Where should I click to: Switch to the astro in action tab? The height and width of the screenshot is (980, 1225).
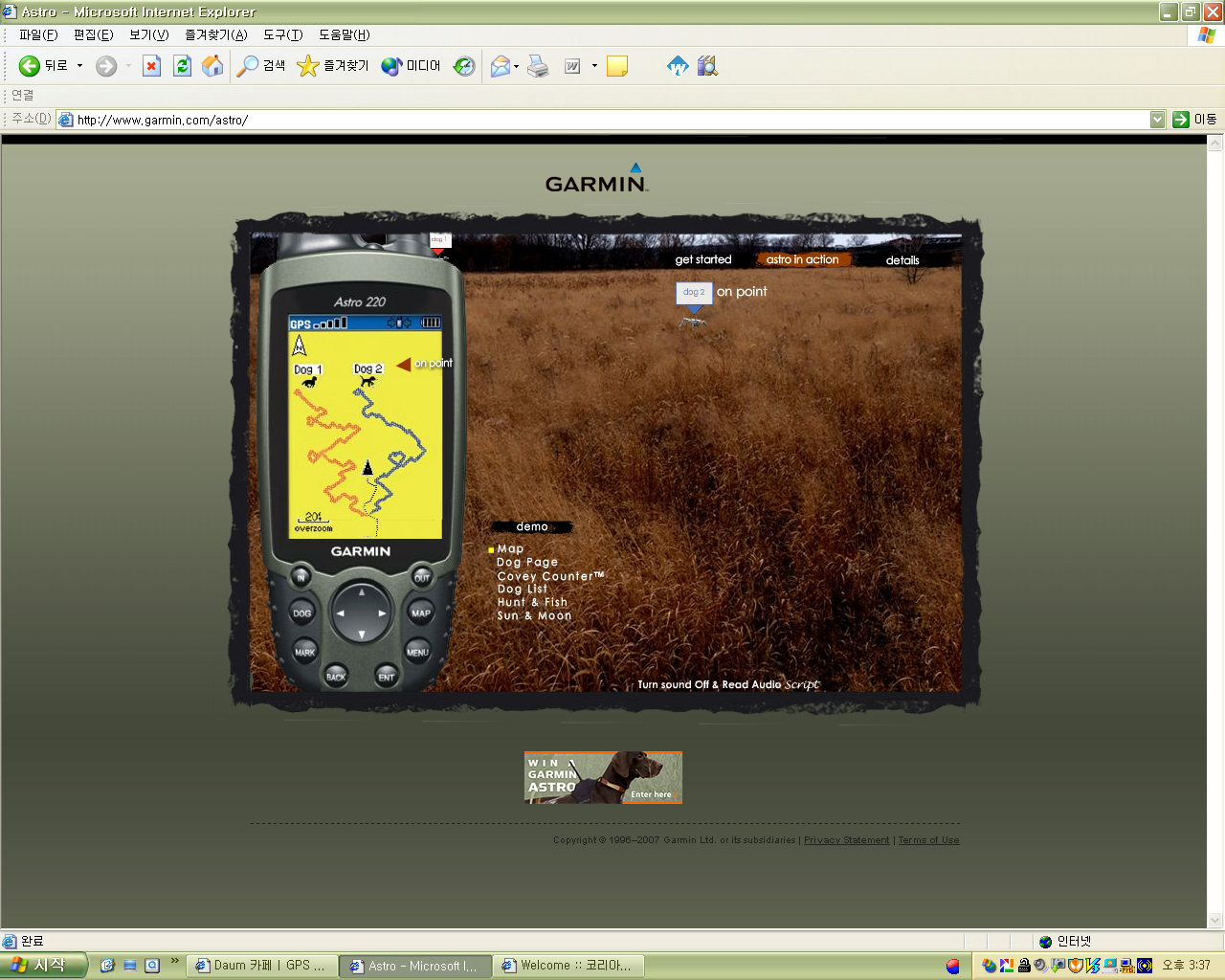(802, 259)
